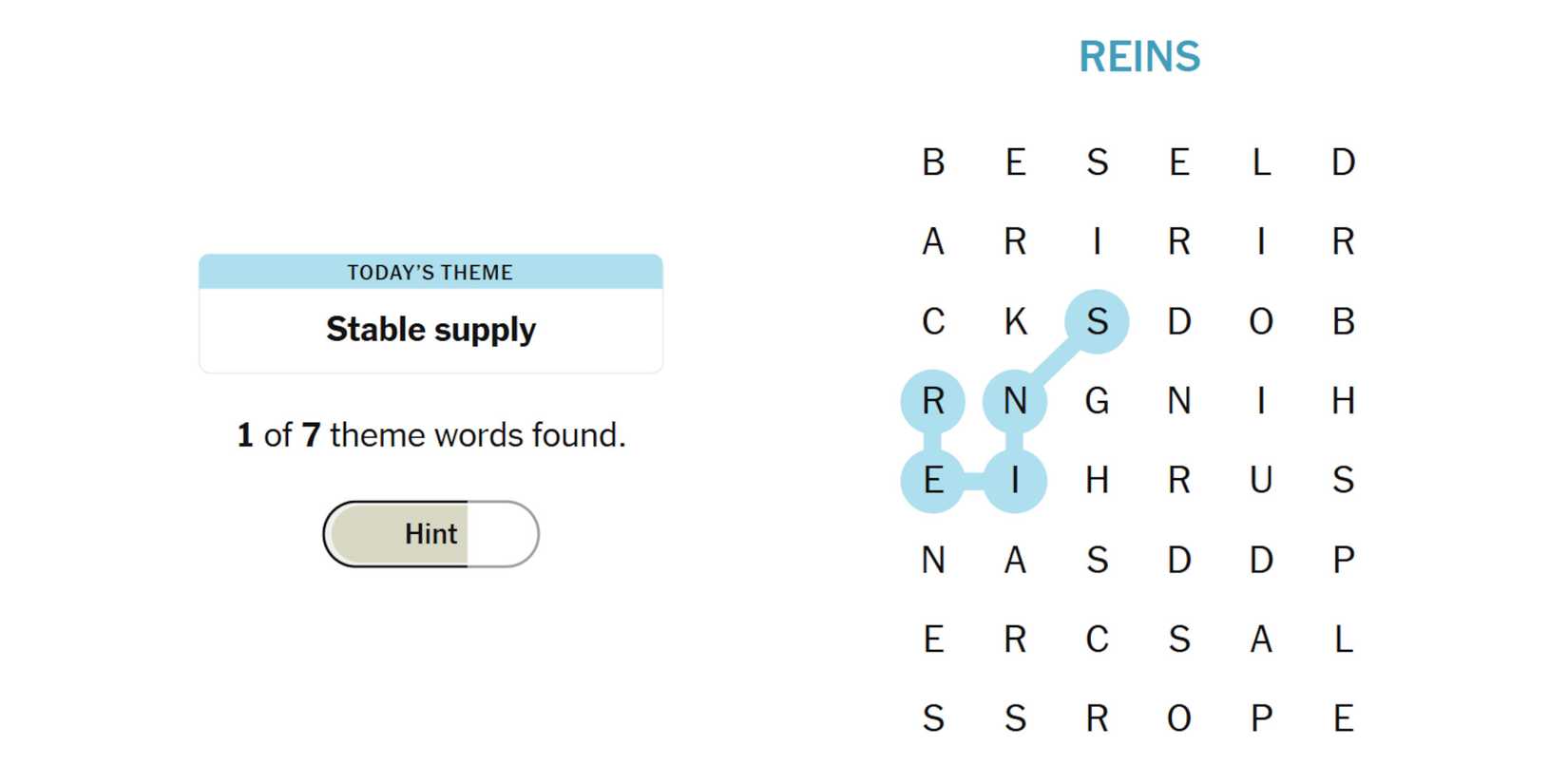
Task: Click the top-right corner letter D
Action: [x=1343, y=163]
